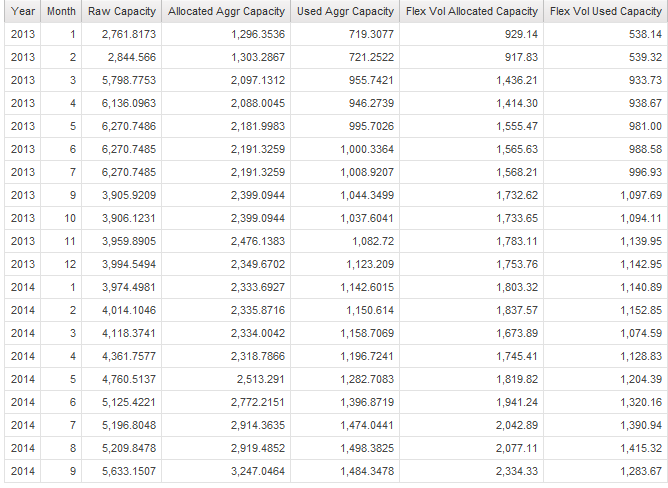Image resolution: width=668 pixels, height=488 pixels.
Task: Click the Month column header
Action: coord(61,11)
